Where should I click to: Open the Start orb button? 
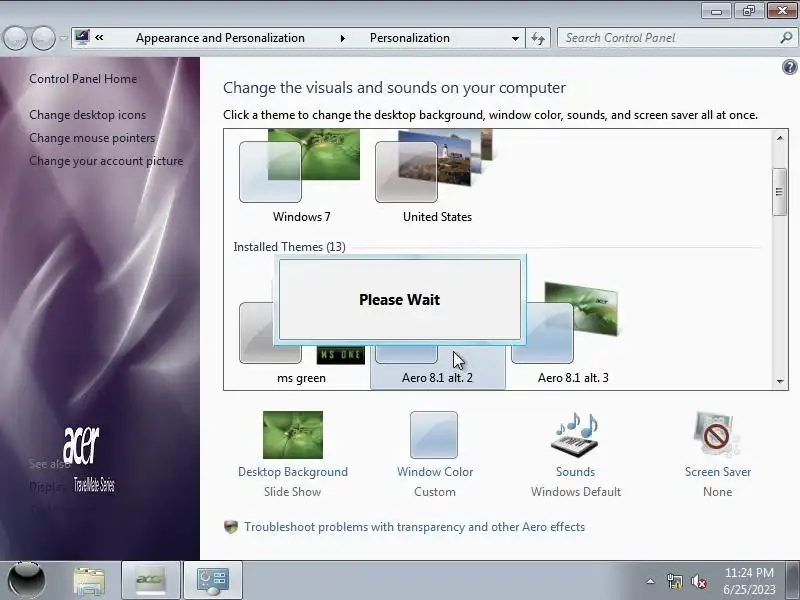coord(27,580)
